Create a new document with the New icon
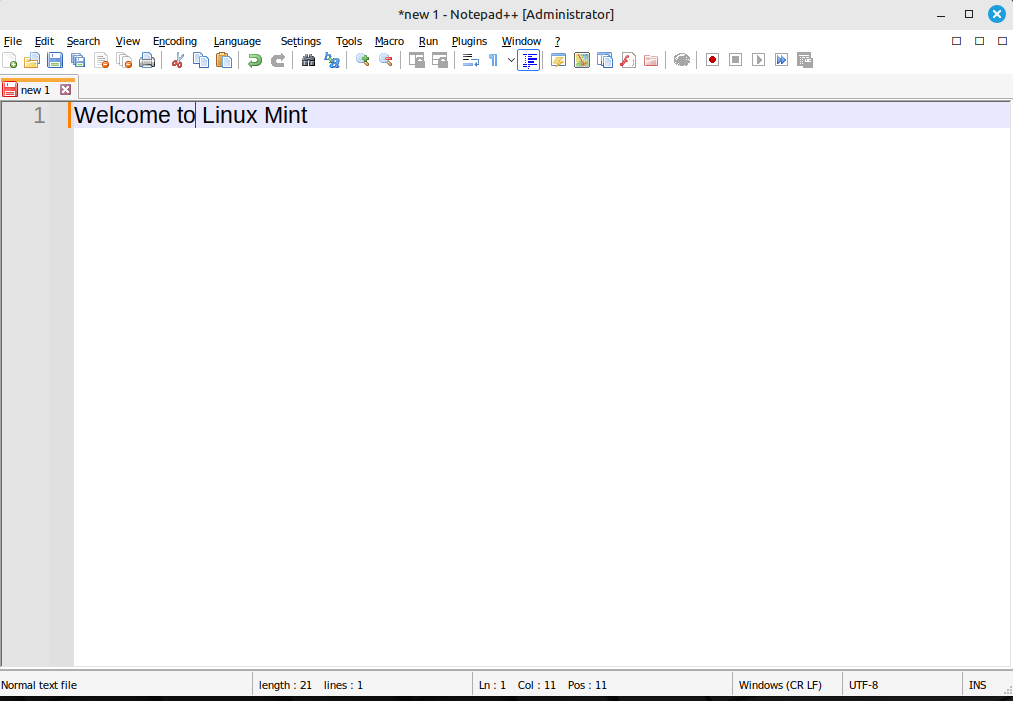The image size is (1013, 701). coord(10,60)
